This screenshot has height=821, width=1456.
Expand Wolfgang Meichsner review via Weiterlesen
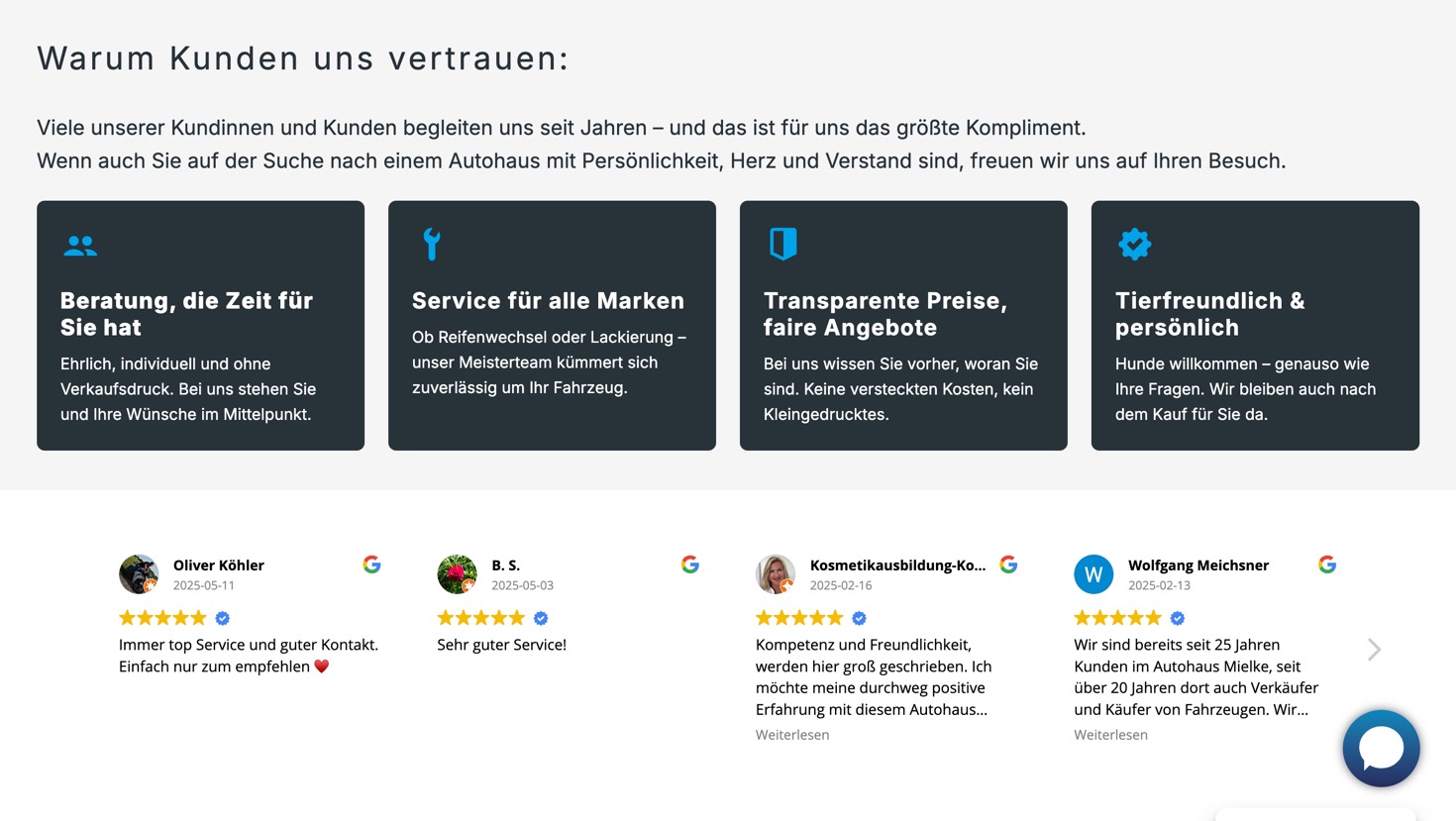point(1110,735)
